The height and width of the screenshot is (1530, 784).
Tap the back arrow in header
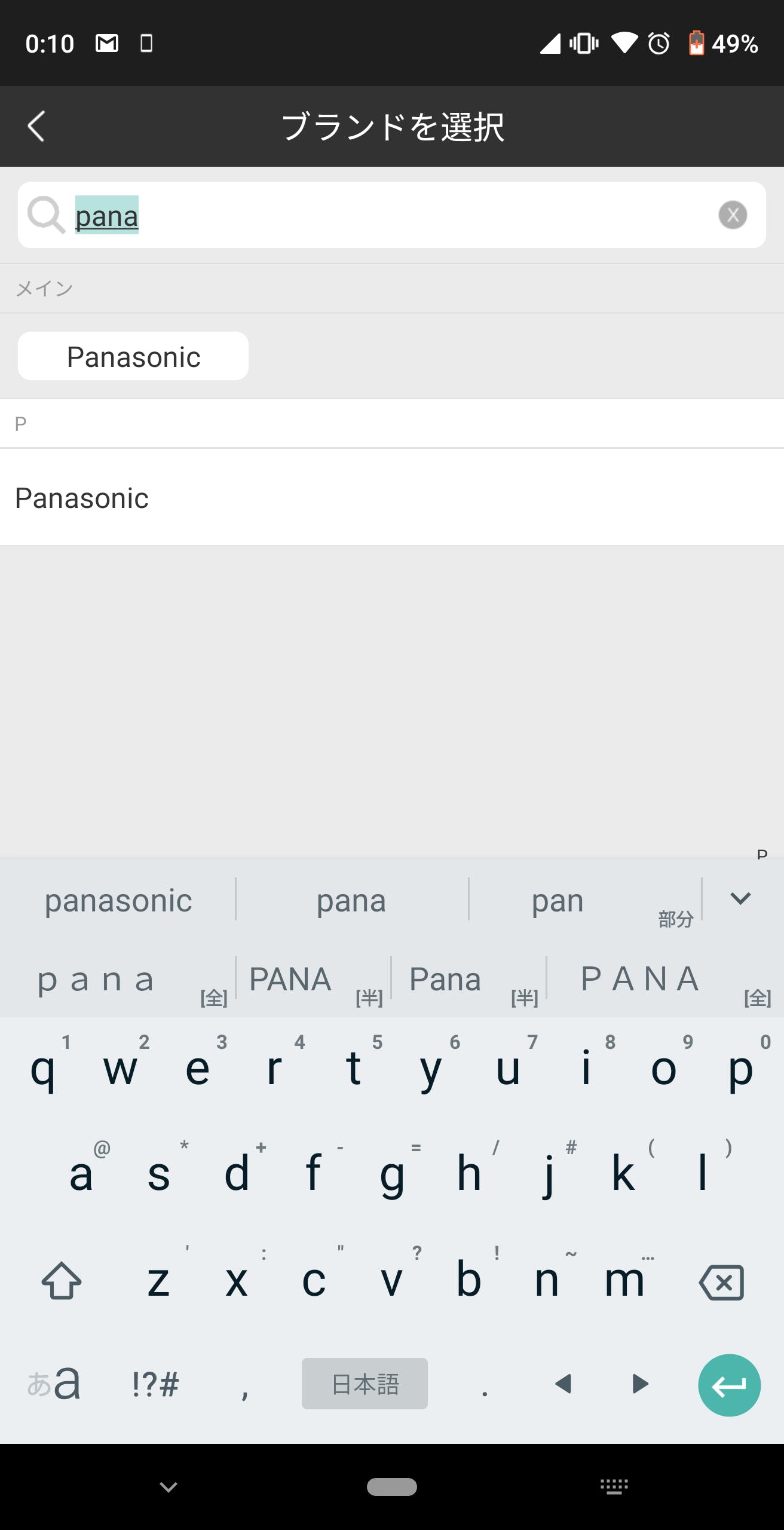pyautogui.click(x=36, y=126)
